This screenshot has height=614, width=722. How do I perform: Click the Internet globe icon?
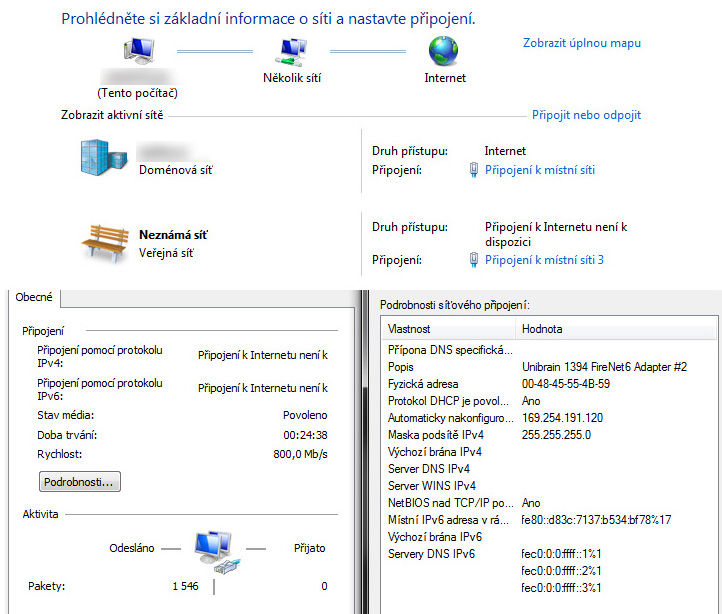pyautogui.click(x=443, y=51)
